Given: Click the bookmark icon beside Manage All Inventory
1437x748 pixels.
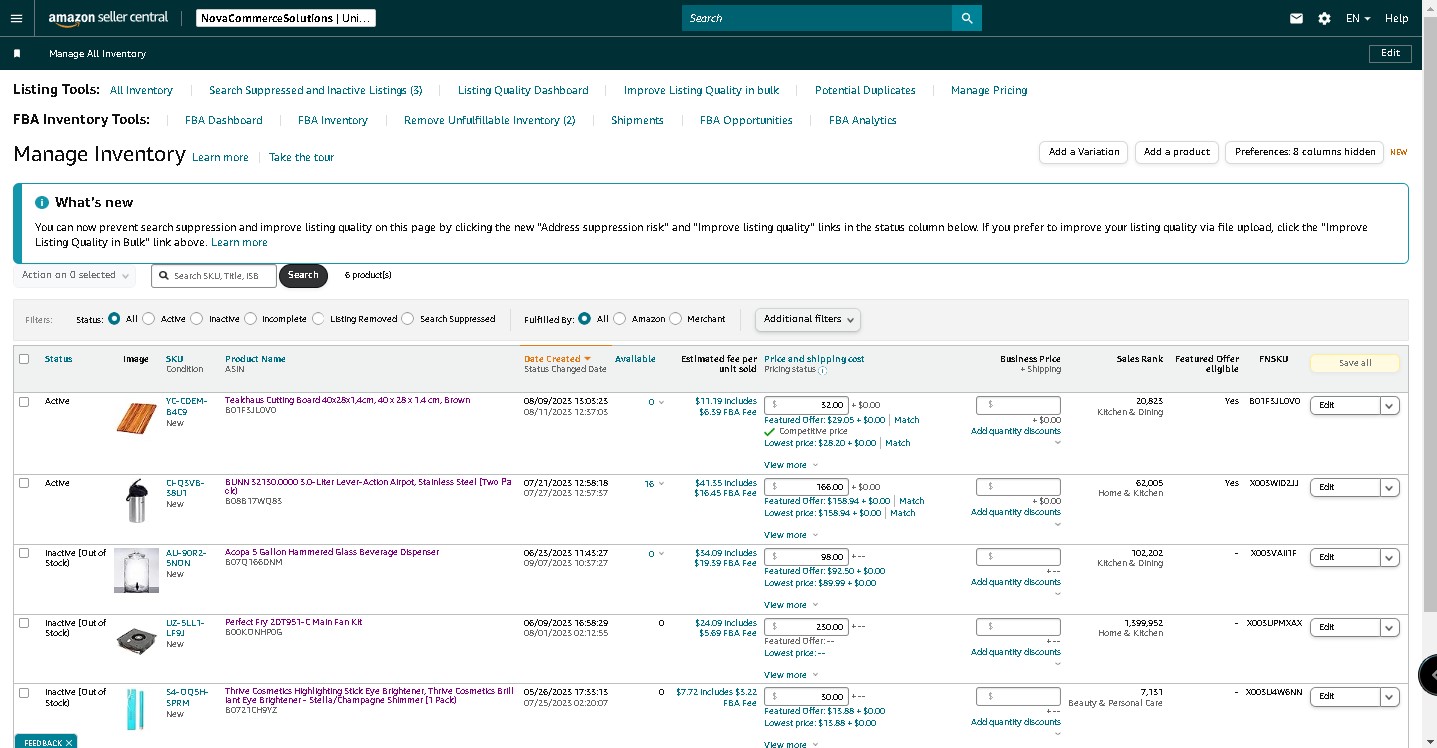Looking at the screenshot, I should (17, 54).
